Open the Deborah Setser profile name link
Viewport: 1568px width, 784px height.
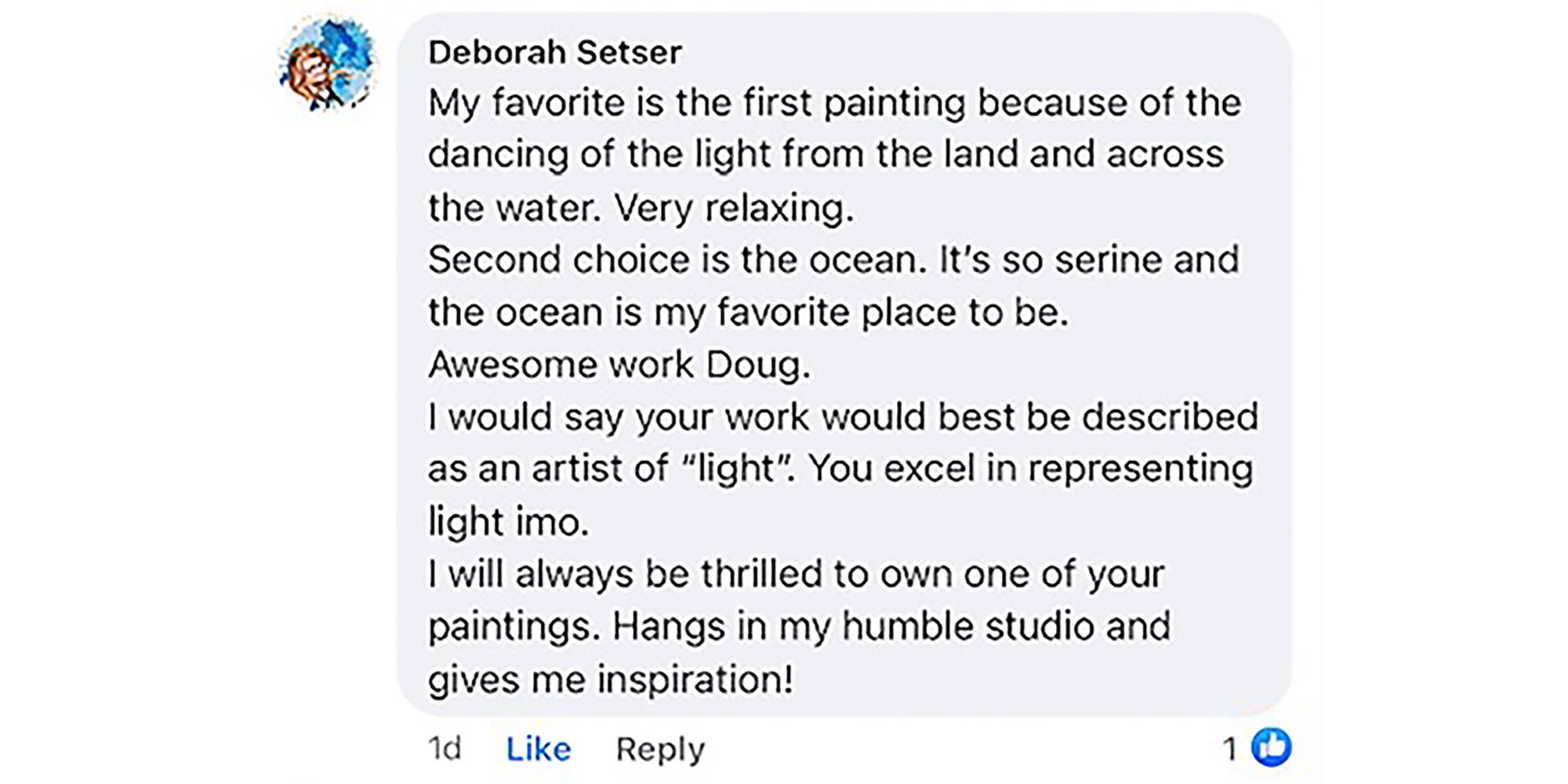pos(554,53)
